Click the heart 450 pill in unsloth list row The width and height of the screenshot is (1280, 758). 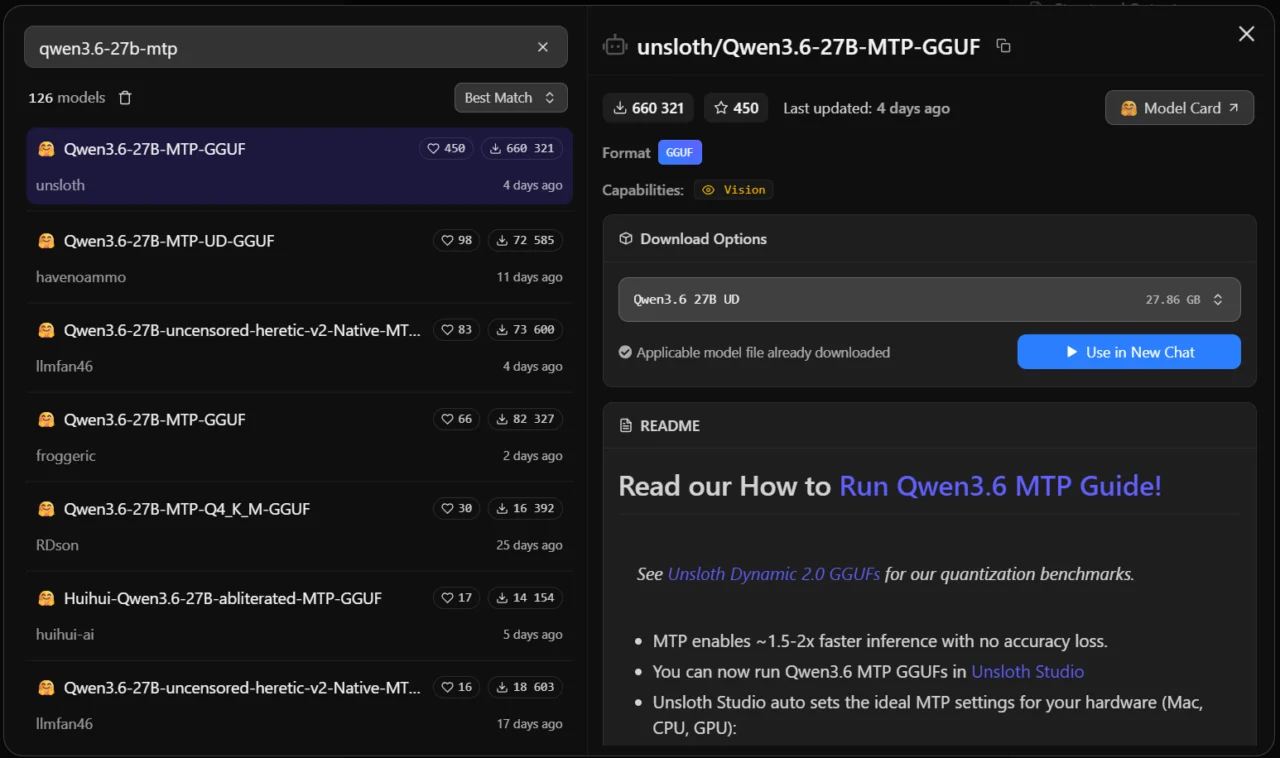(446, 148)
